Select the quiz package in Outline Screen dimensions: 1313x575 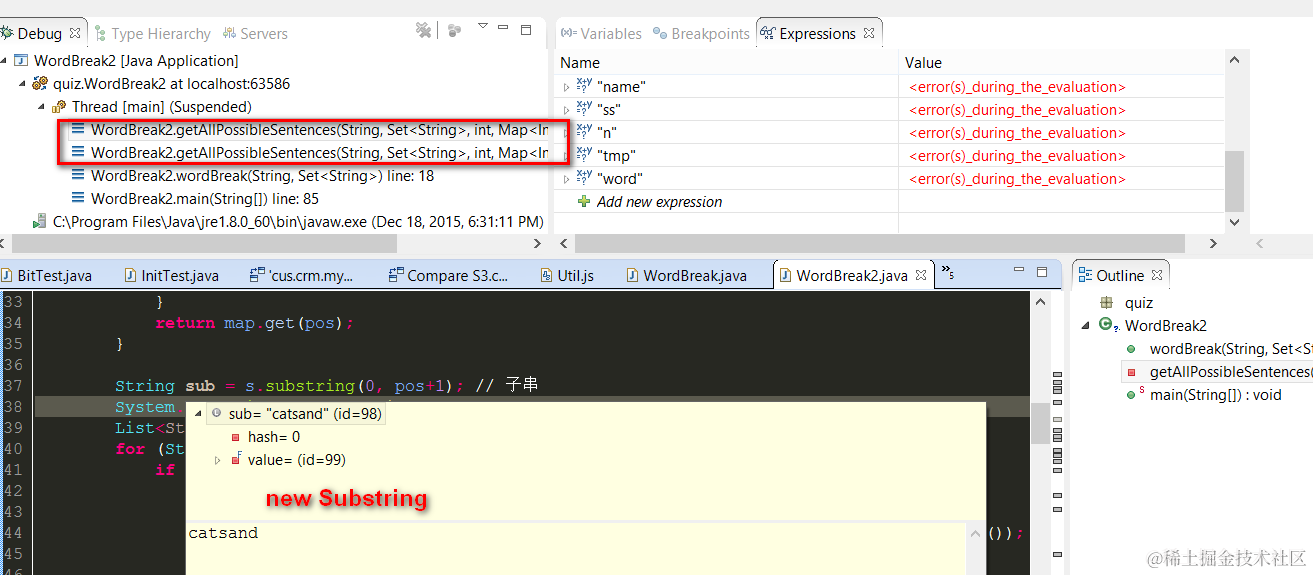(x=1138, y=302)
